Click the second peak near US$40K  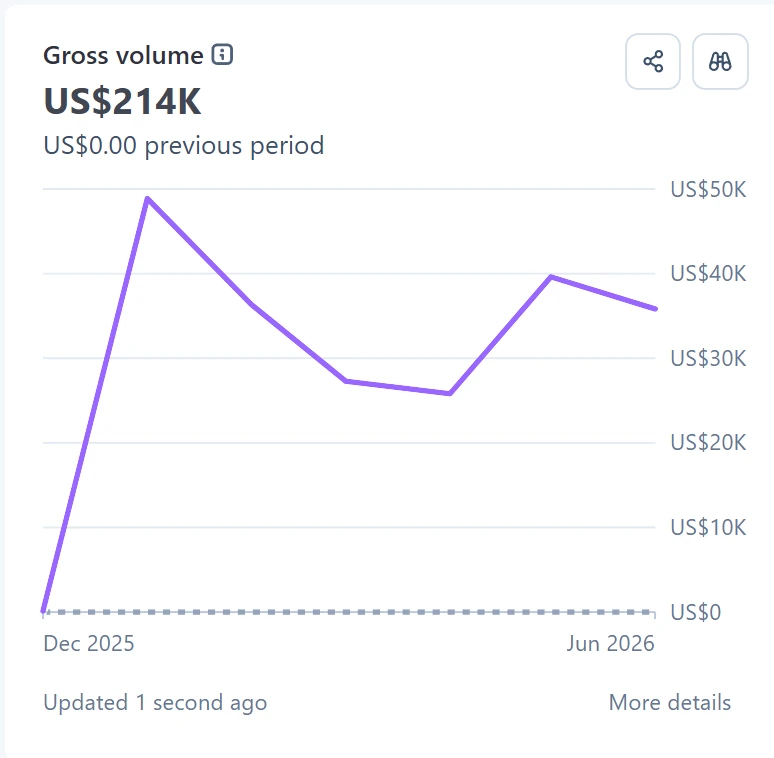tap(551, 277)
